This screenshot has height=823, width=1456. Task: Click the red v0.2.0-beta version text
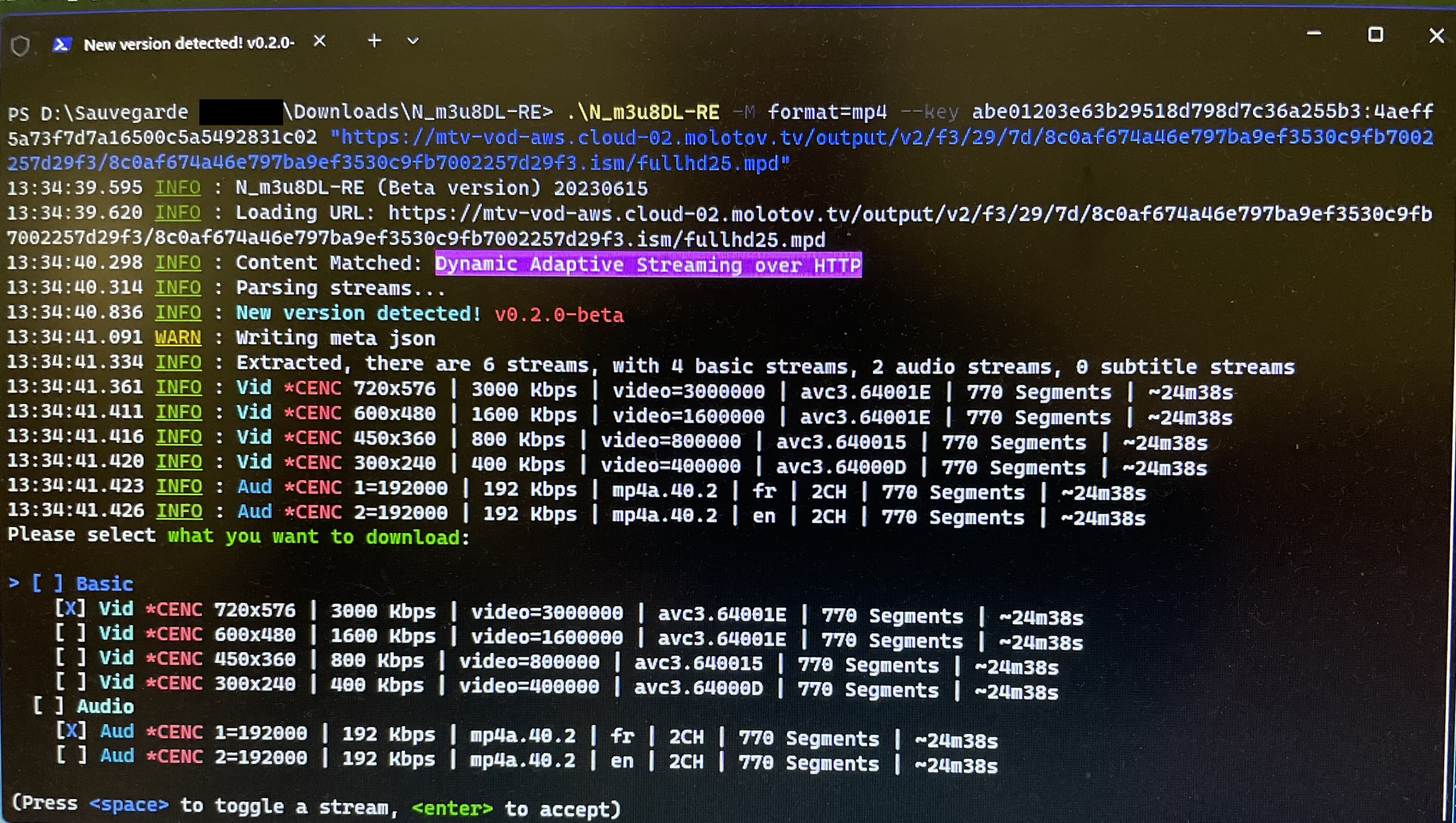tap(558, 315)
